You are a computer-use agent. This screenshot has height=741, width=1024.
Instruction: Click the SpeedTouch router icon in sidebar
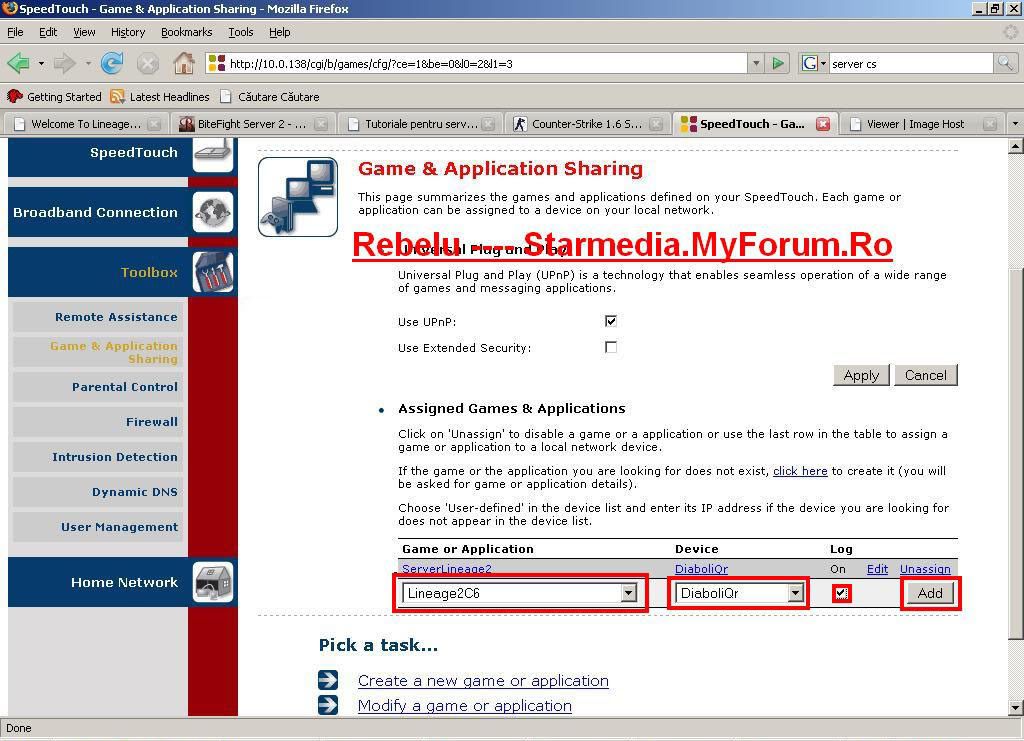pos(214,154)
